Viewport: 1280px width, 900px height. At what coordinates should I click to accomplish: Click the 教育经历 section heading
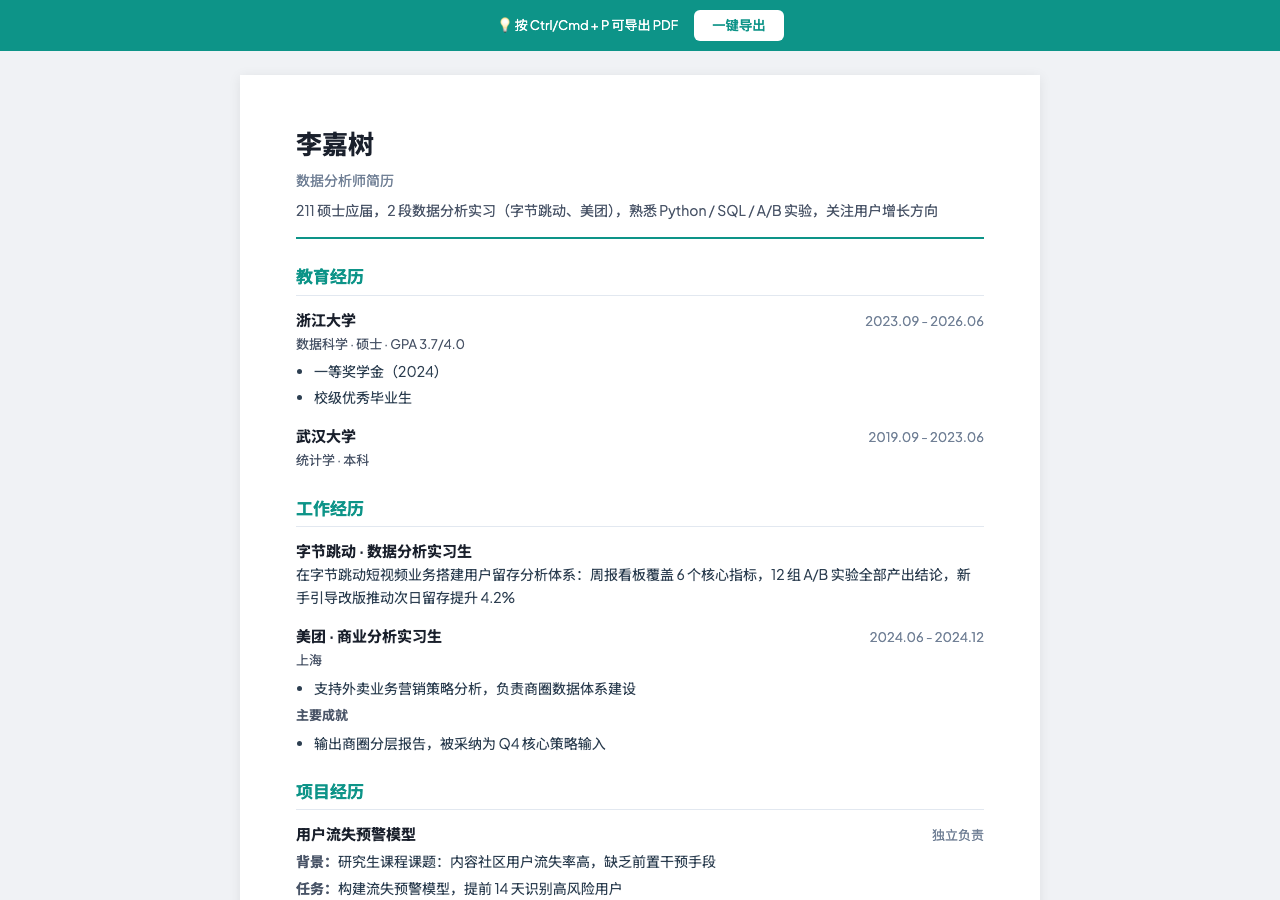(x=330, y=277)
